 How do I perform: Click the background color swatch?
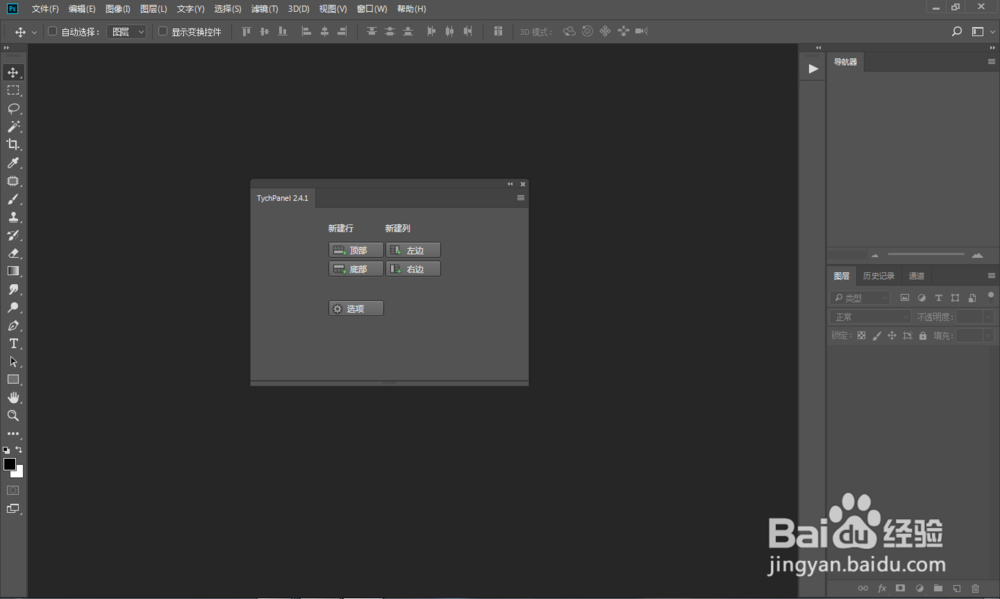19,473
